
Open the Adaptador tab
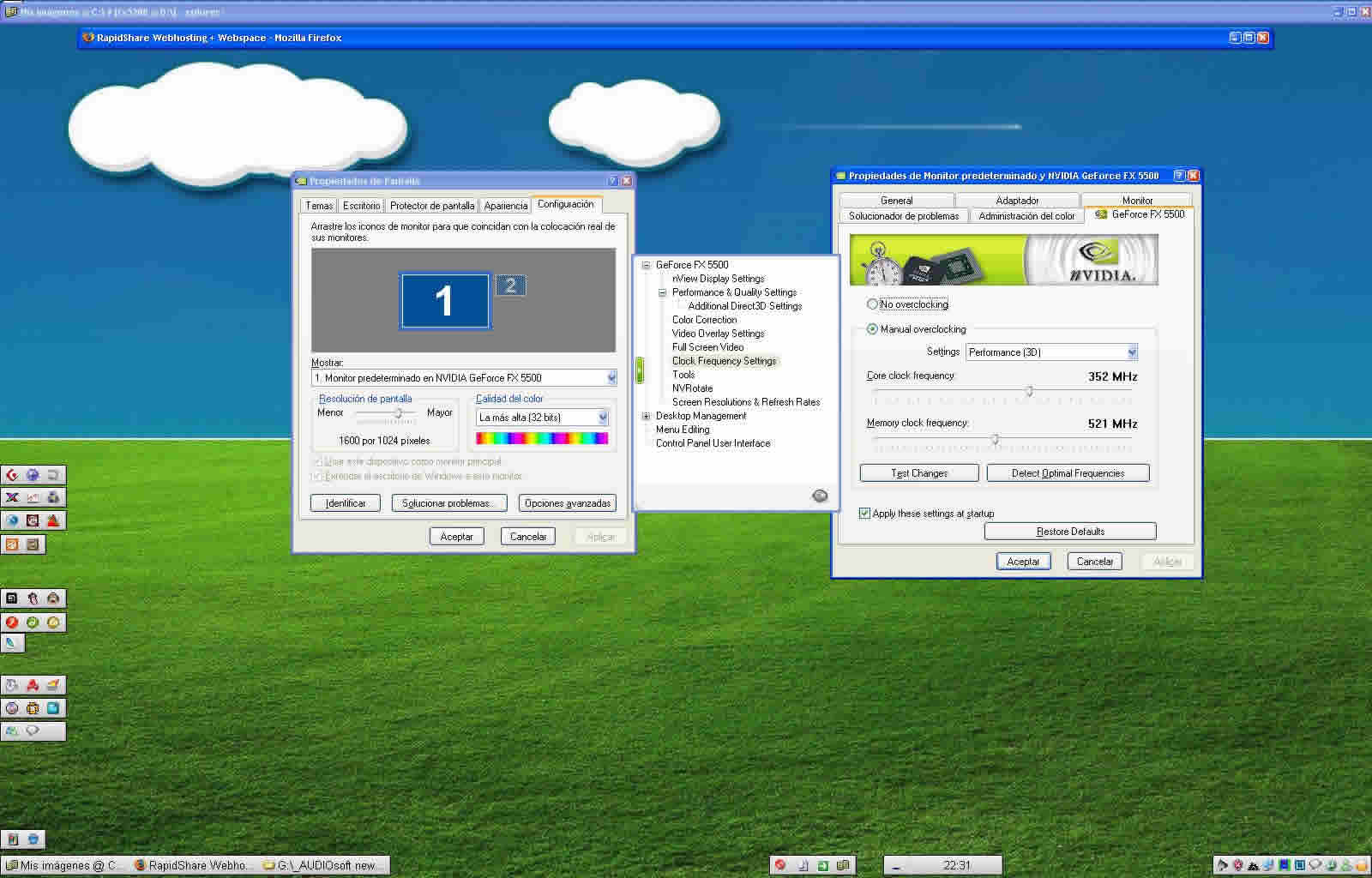tap(1017, 201)
